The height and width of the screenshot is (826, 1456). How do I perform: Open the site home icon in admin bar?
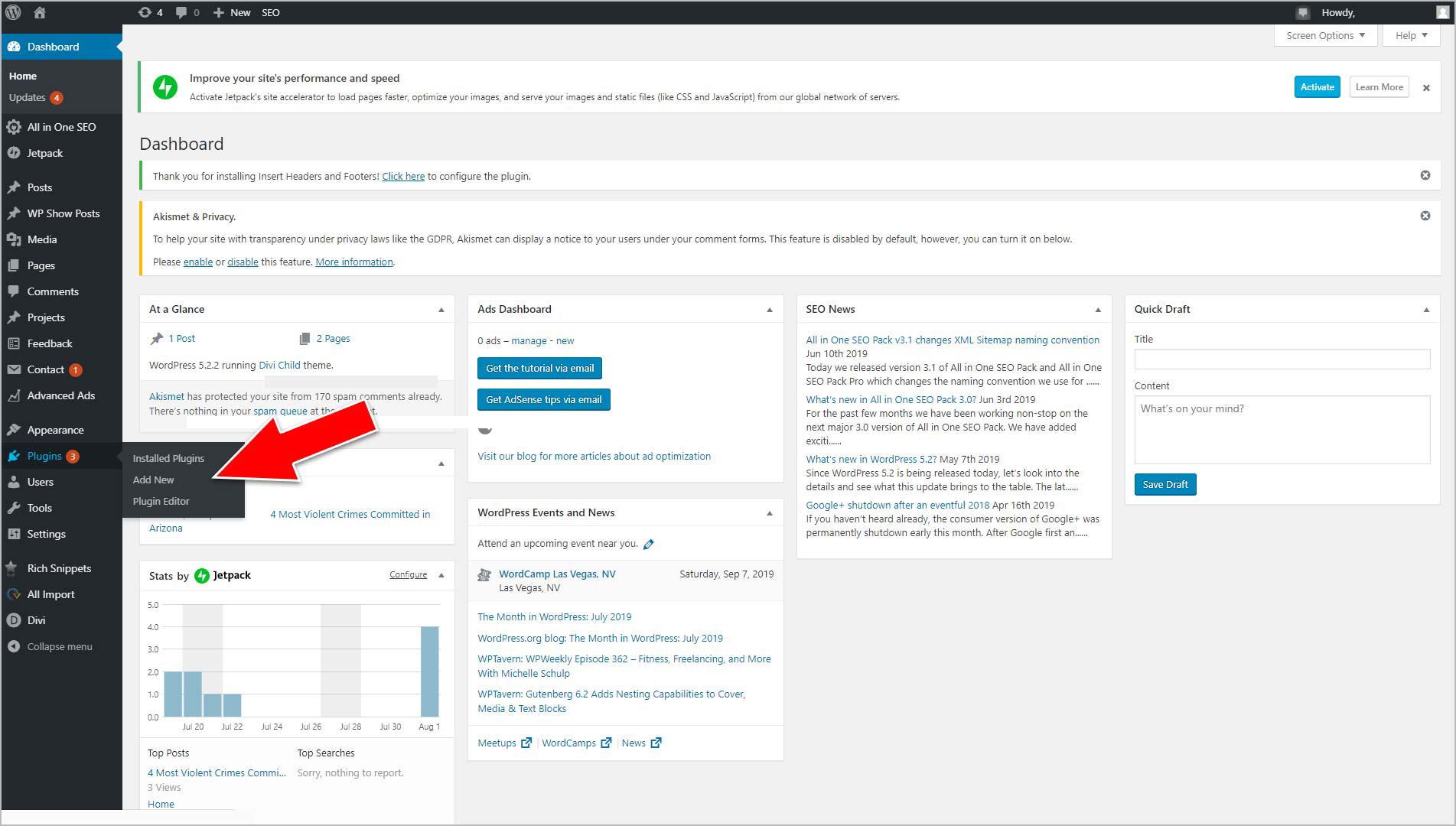pos(40,12)
